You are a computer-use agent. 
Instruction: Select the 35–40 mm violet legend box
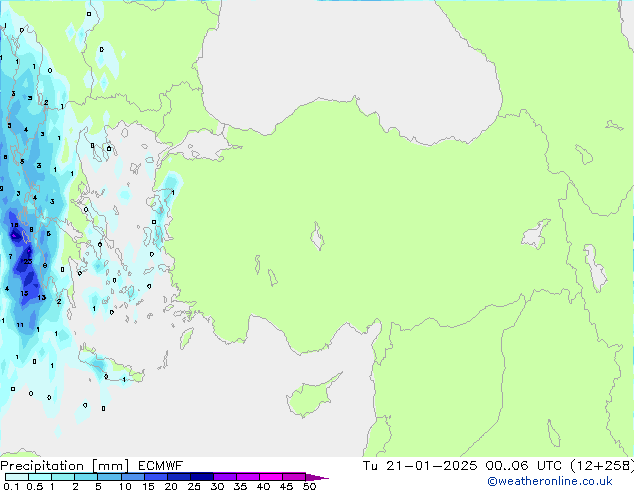click(x=247, y=477)
